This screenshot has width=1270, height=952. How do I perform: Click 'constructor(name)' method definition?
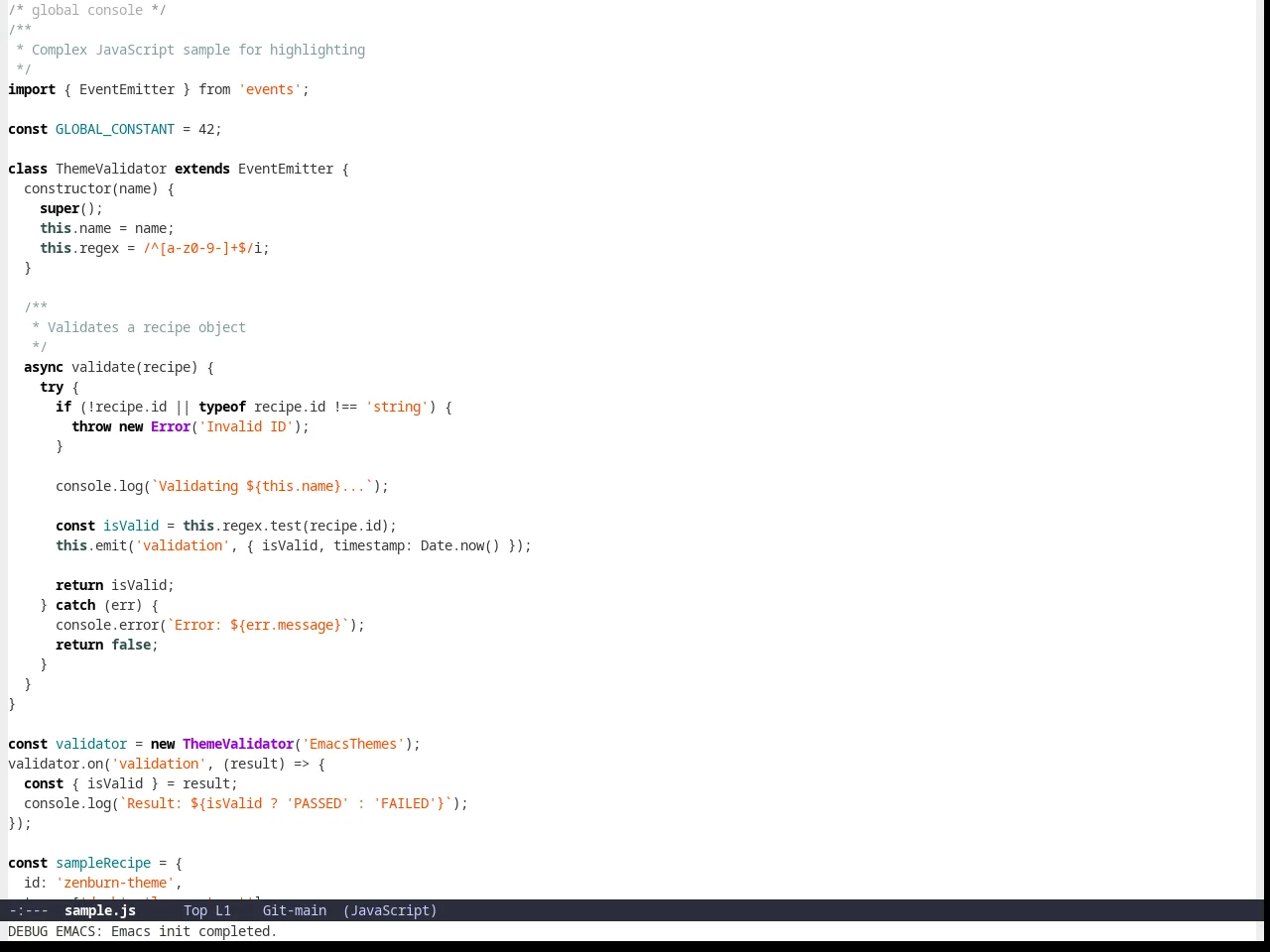click(91, 188)
